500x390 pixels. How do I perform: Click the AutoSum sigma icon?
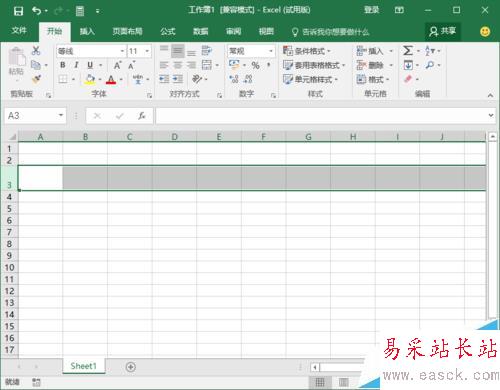point(408,51)
